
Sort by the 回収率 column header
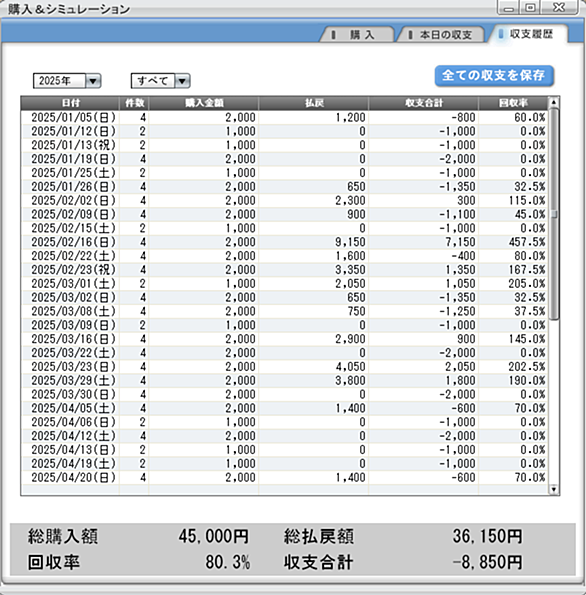[513, 103]
